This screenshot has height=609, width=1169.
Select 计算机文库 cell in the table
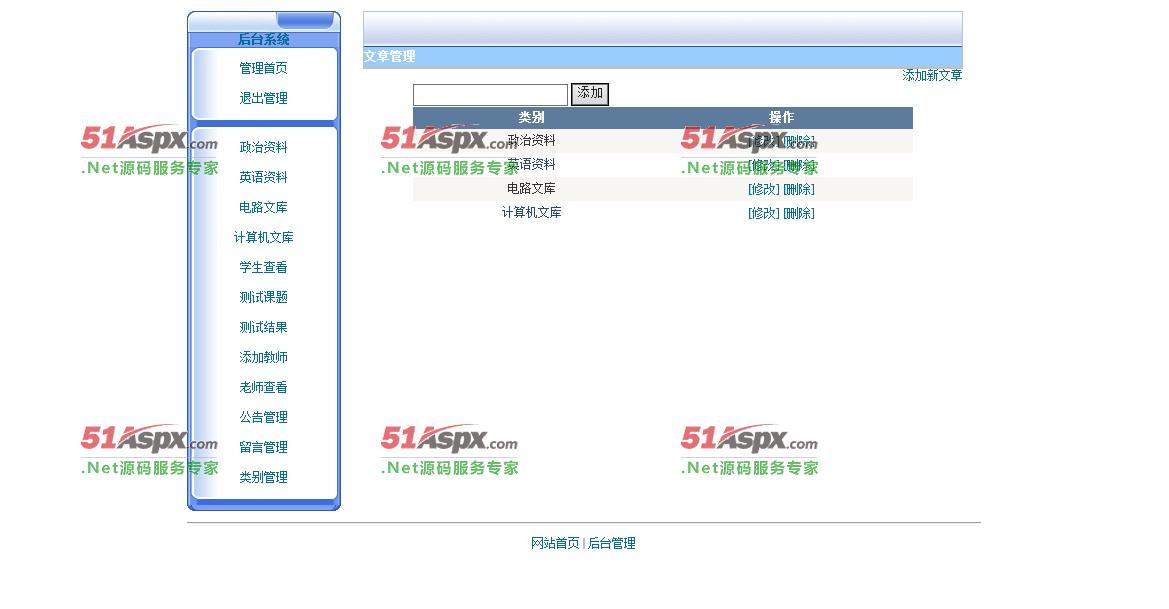point(531,212)
